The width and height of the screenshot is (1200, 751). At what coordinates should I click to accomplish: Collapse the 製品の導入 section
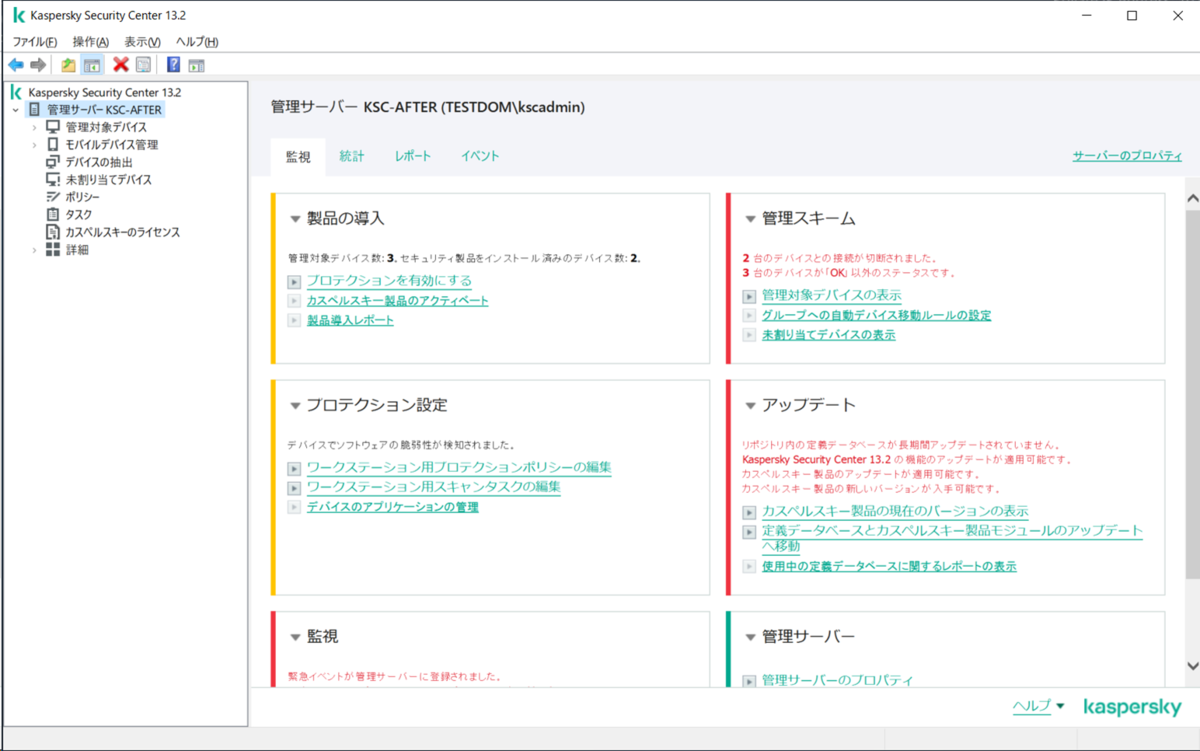[x=295, y=219]
